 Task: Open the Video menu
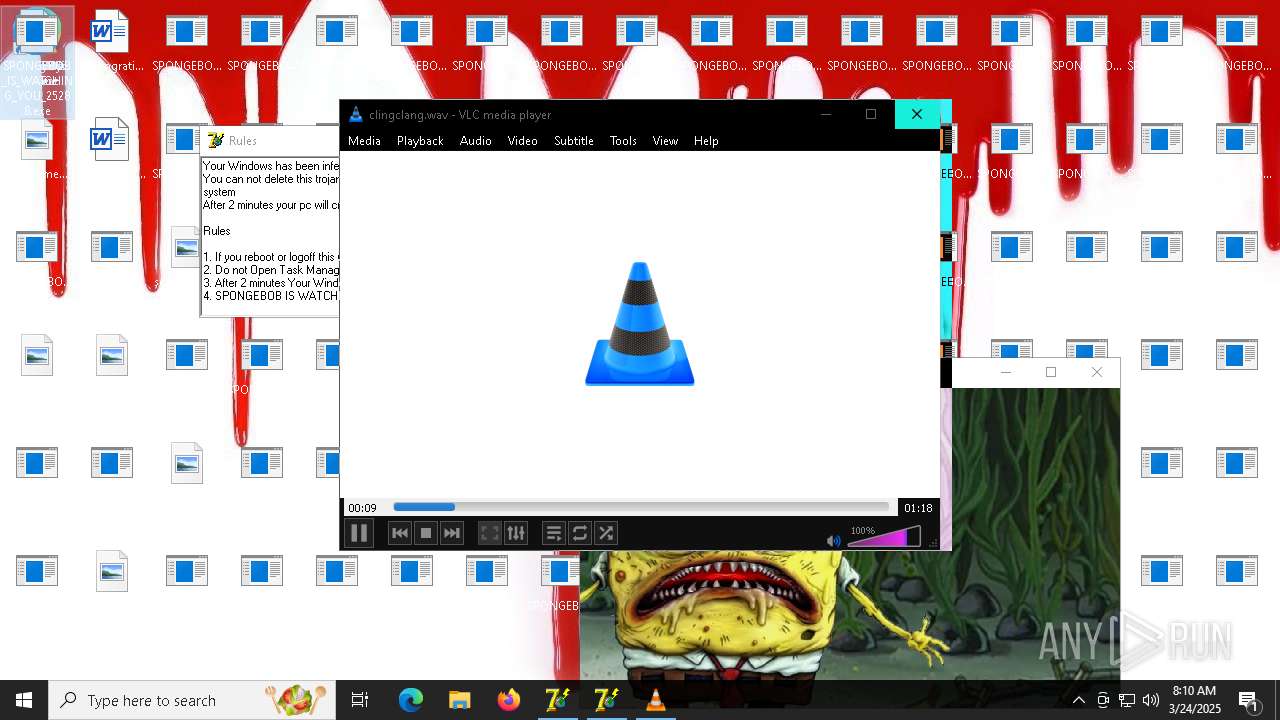(522, 141)
